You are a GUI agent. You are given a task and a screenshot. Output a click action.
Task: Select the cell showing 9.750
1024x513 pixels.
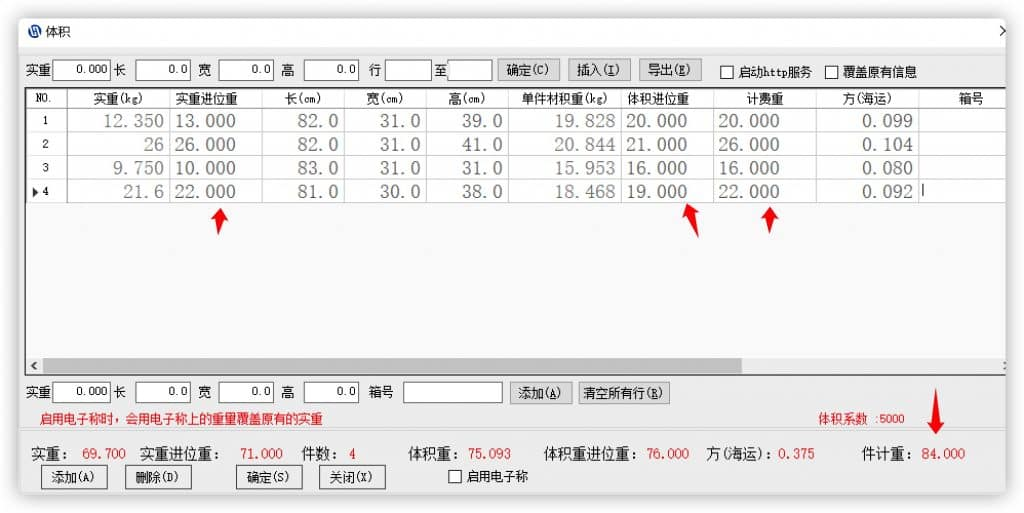[118, 168]
